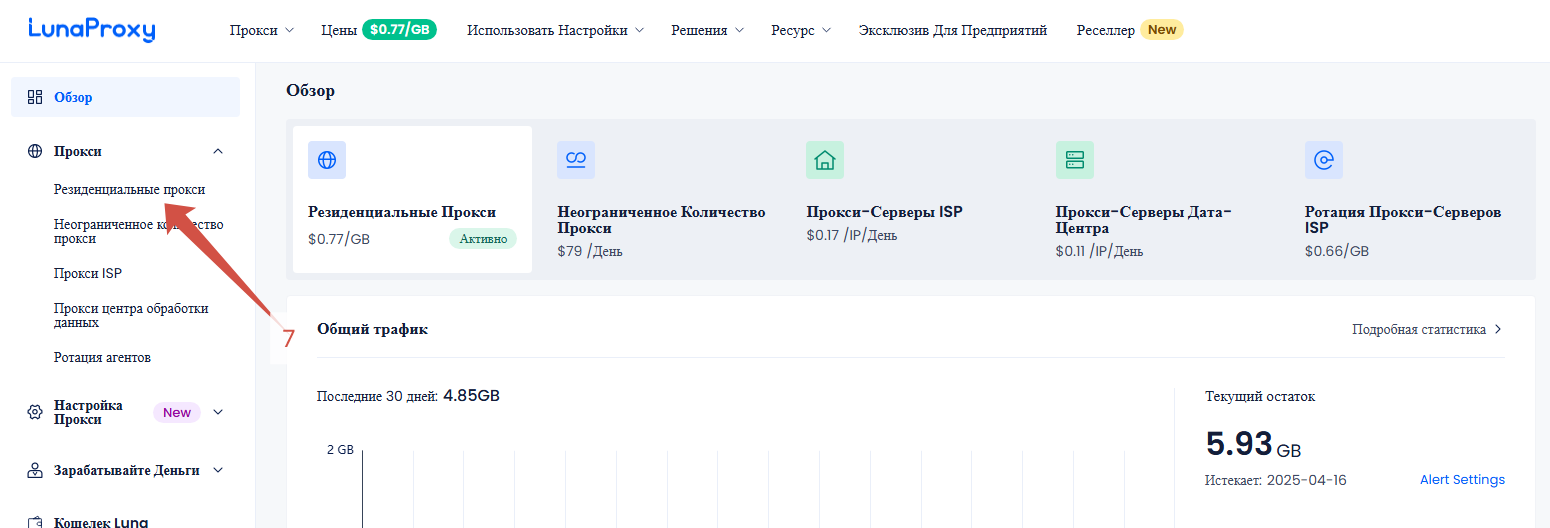Select Ротация агентов in sidebar
The height and width of the screenshot is (528, 1550).
[x=102, y=357]
